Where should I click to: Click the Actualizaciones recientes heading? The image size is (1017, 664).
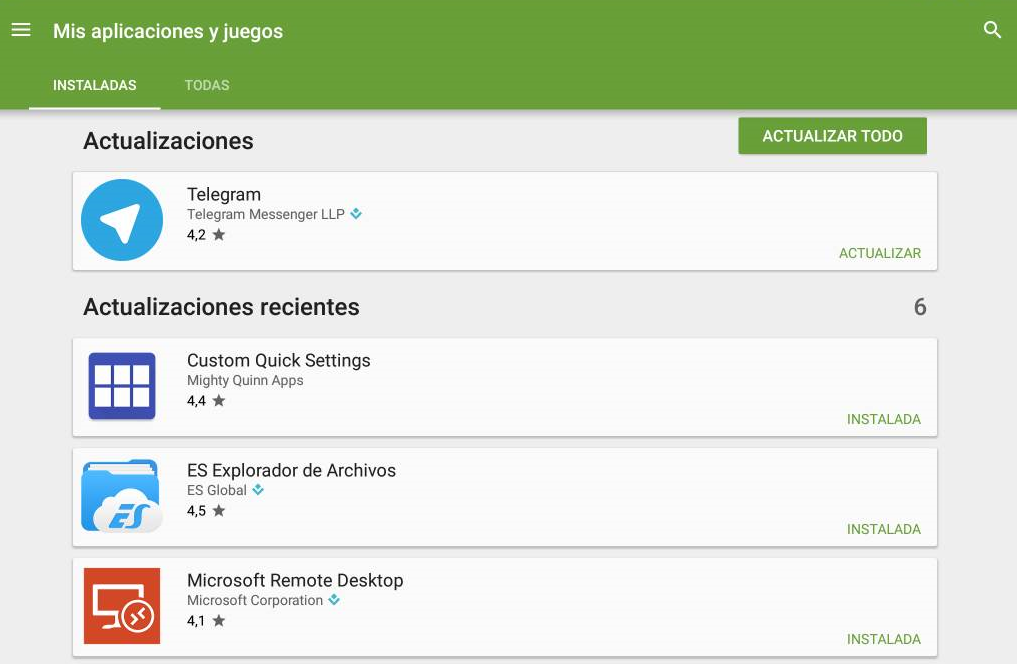(221, 307)
